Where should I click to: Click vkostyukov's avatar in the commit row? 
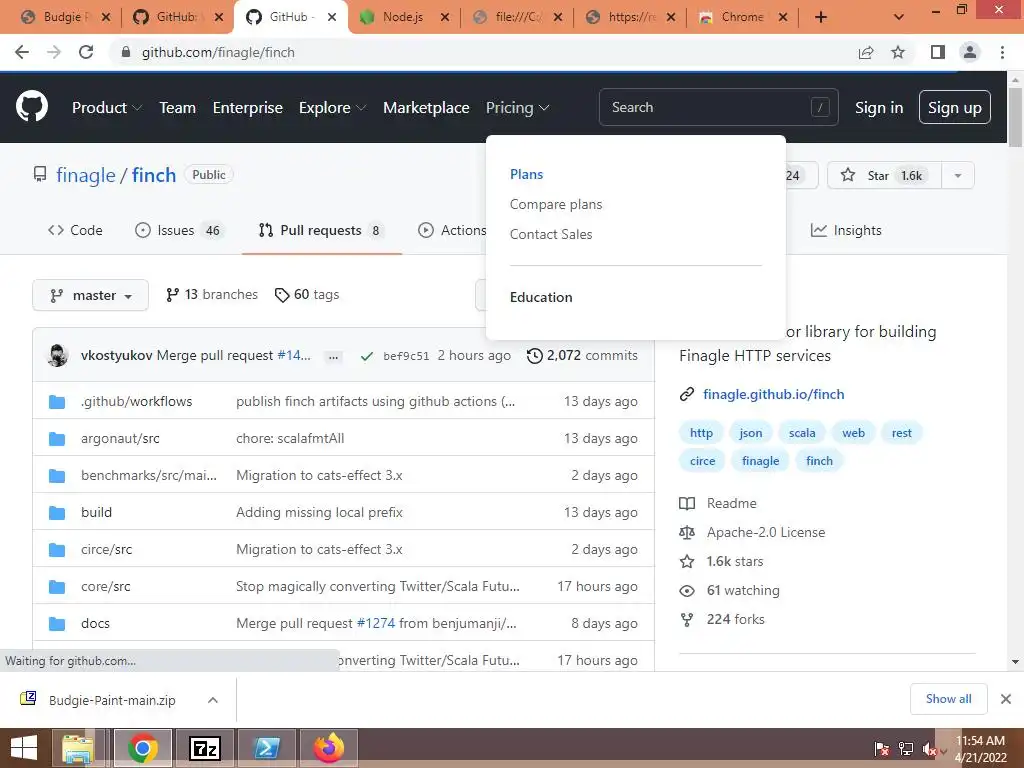(x=58, y=355)
